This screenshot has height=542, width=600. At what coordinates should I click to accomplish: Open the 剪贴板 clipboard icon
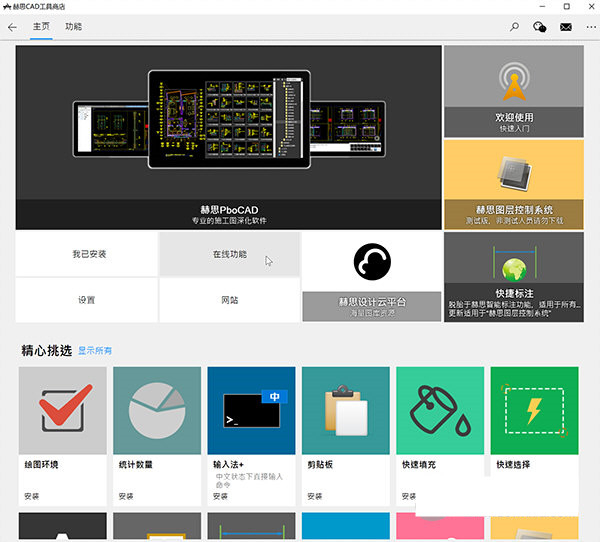pos(345,411)
